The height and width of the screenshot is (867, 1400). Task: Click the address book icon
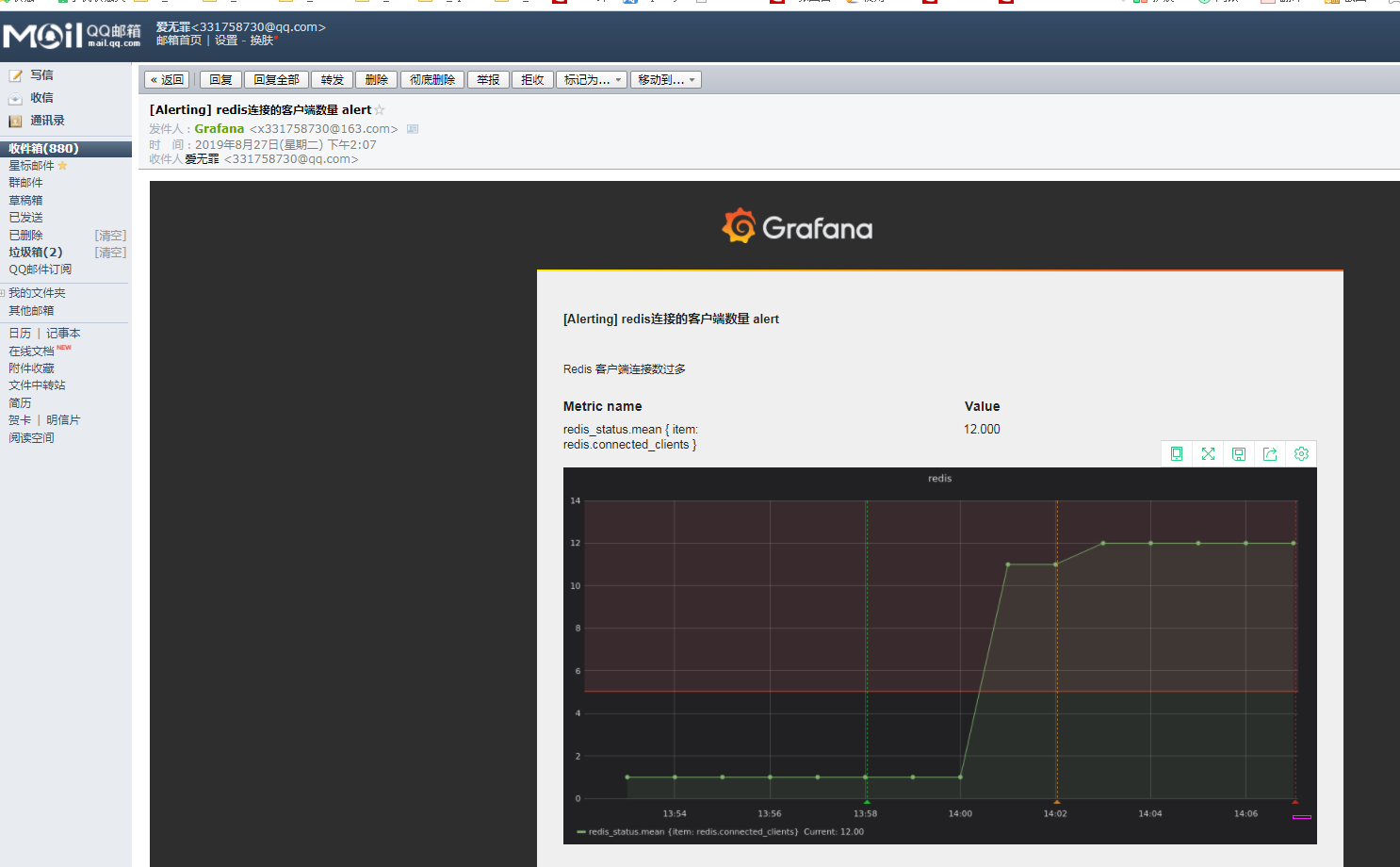coord(15,121)
